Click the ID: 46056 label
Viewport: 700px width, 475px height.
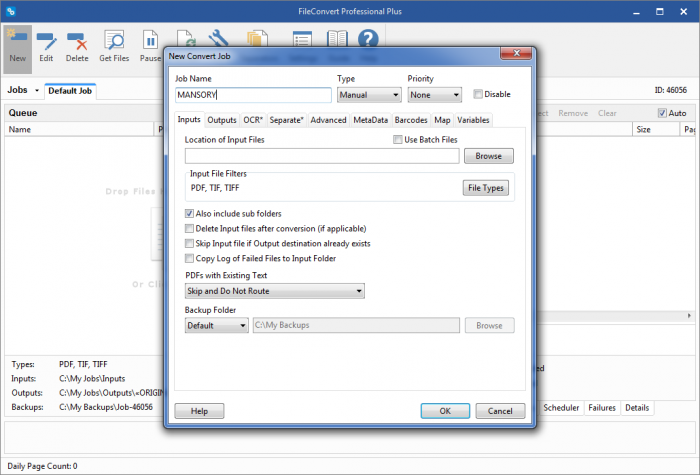pyautogui.click(x=671, y=90)
